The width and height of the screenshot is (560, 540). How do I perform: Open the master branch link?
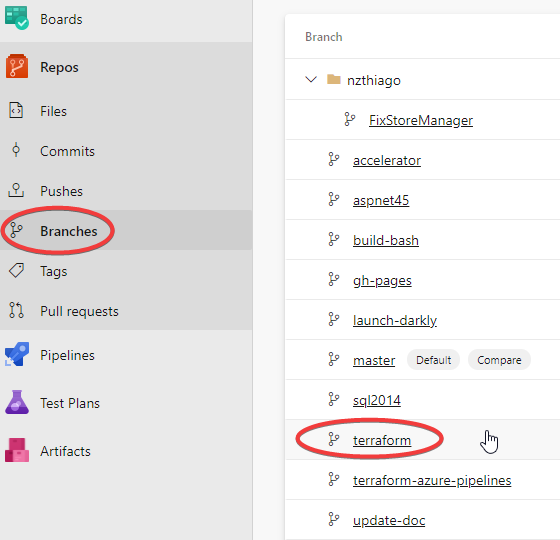click(x=374, y=360)
